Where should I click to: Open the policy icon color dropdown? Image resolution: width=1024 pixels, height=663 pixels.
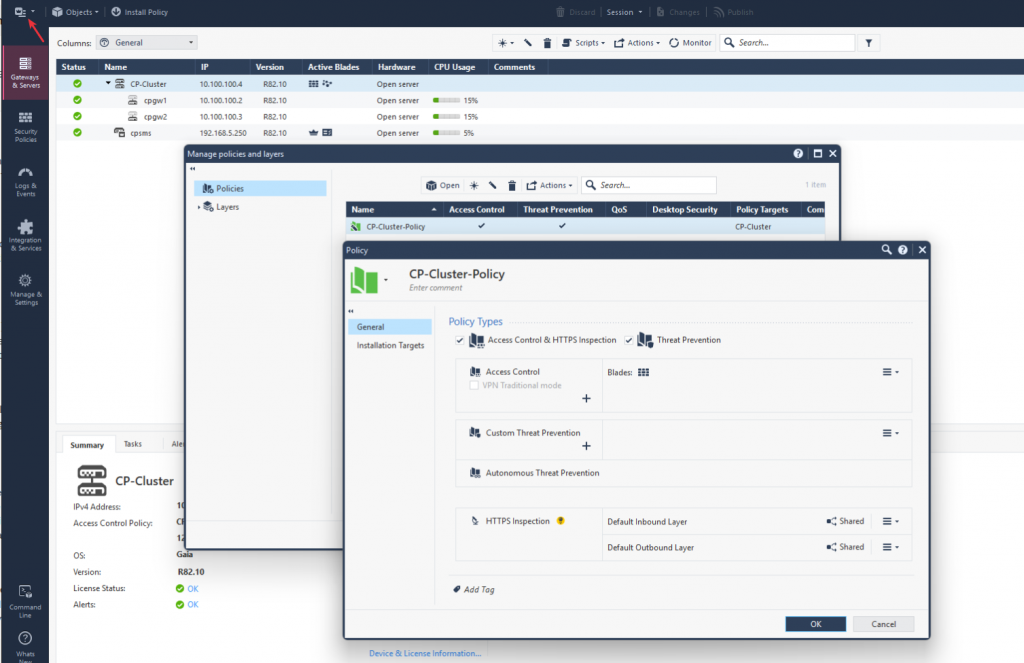tap(385, 280)
